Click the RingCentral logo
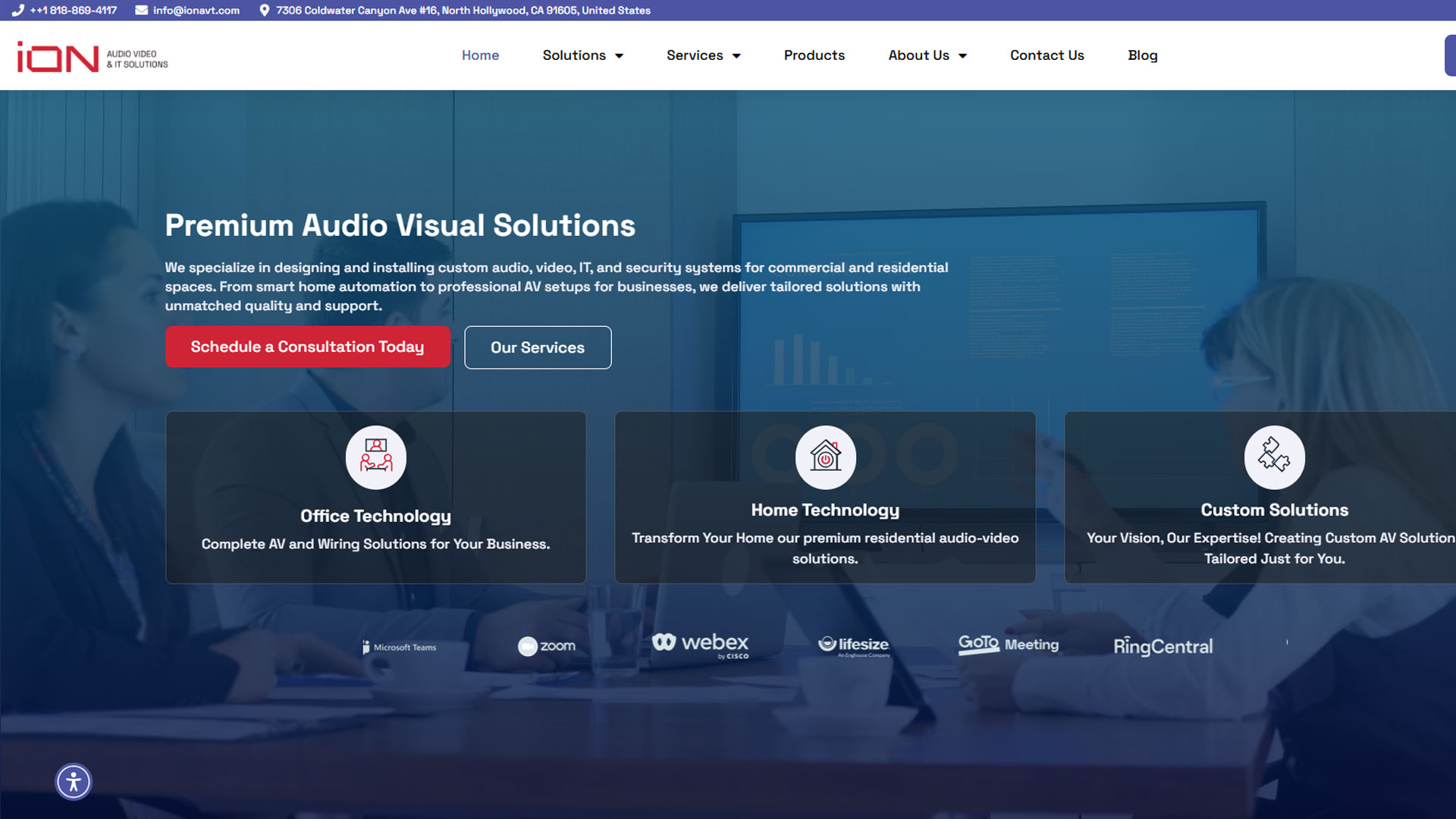The width and height of the screenshot is (1456, 819). point(1163,646)
